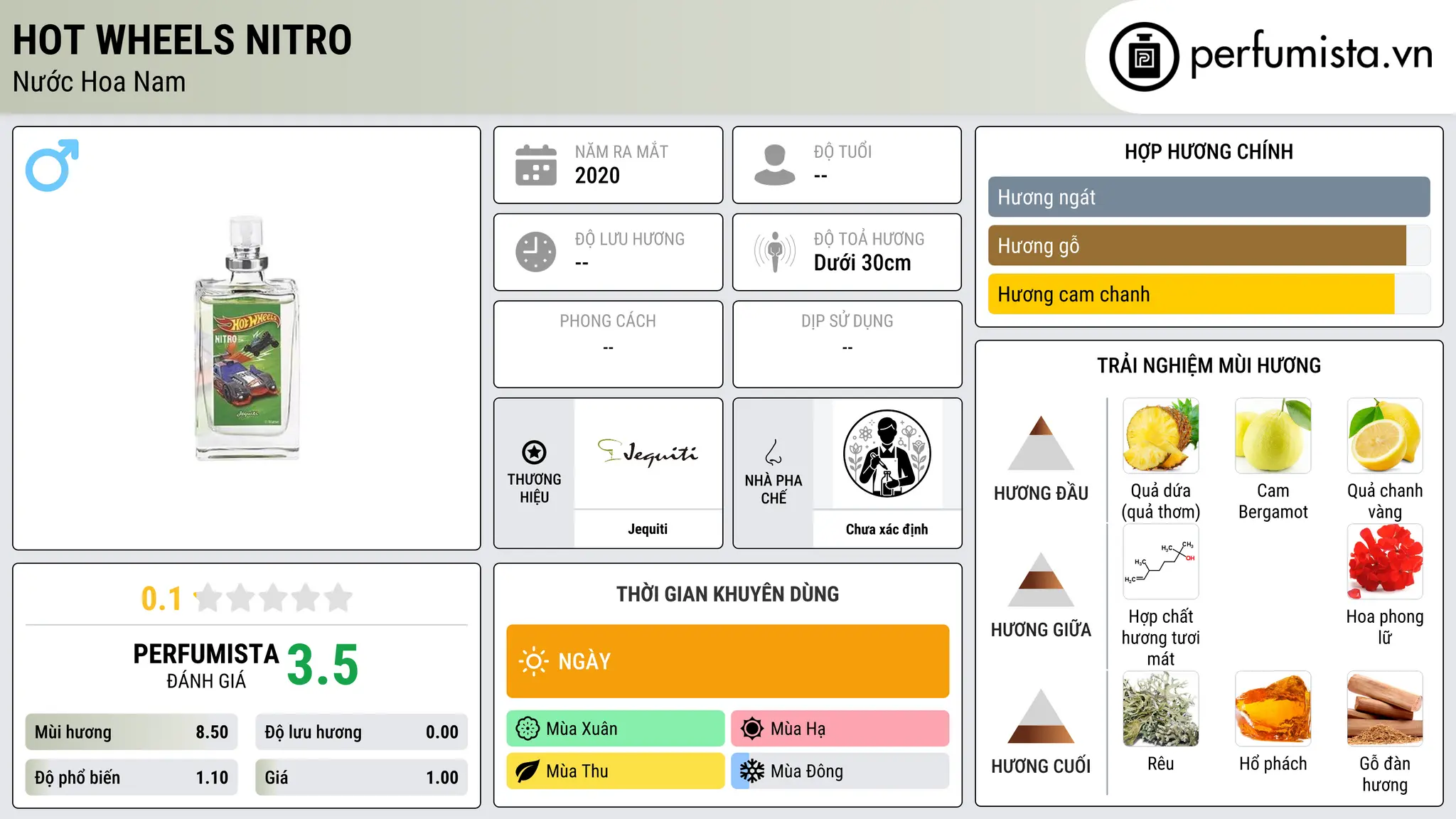The width and height of the screenshot is (1456, 819).
Task: Select the yellow lemon note image
Action: [1385, 436]
